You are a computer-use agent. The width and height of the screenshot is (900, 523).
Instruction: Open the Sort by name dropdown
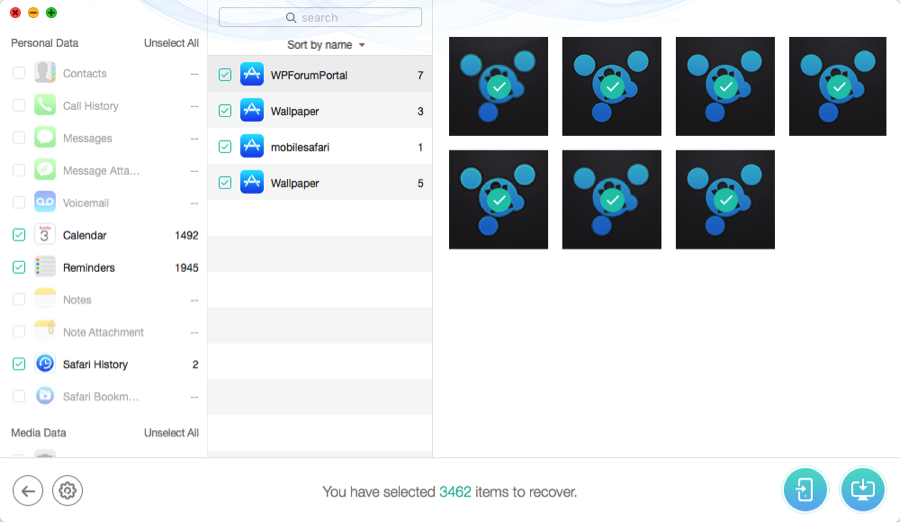[x=325, y=45]
